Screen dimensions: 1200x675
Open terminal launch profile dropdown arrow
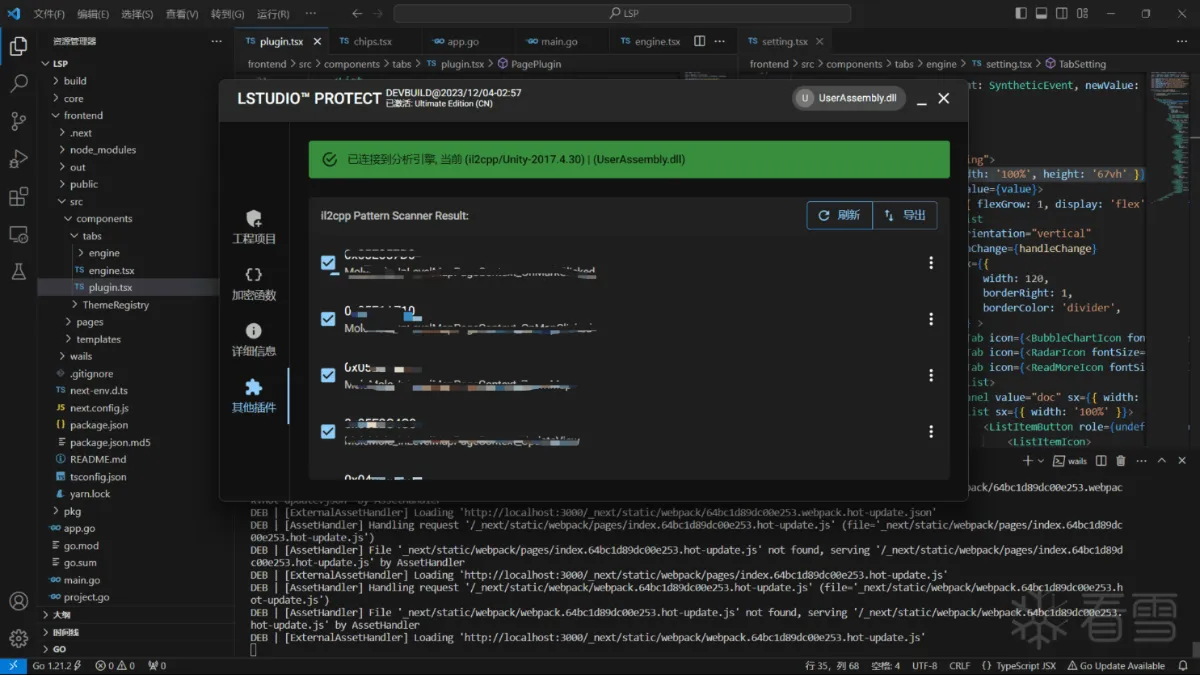pos(1041,461)
